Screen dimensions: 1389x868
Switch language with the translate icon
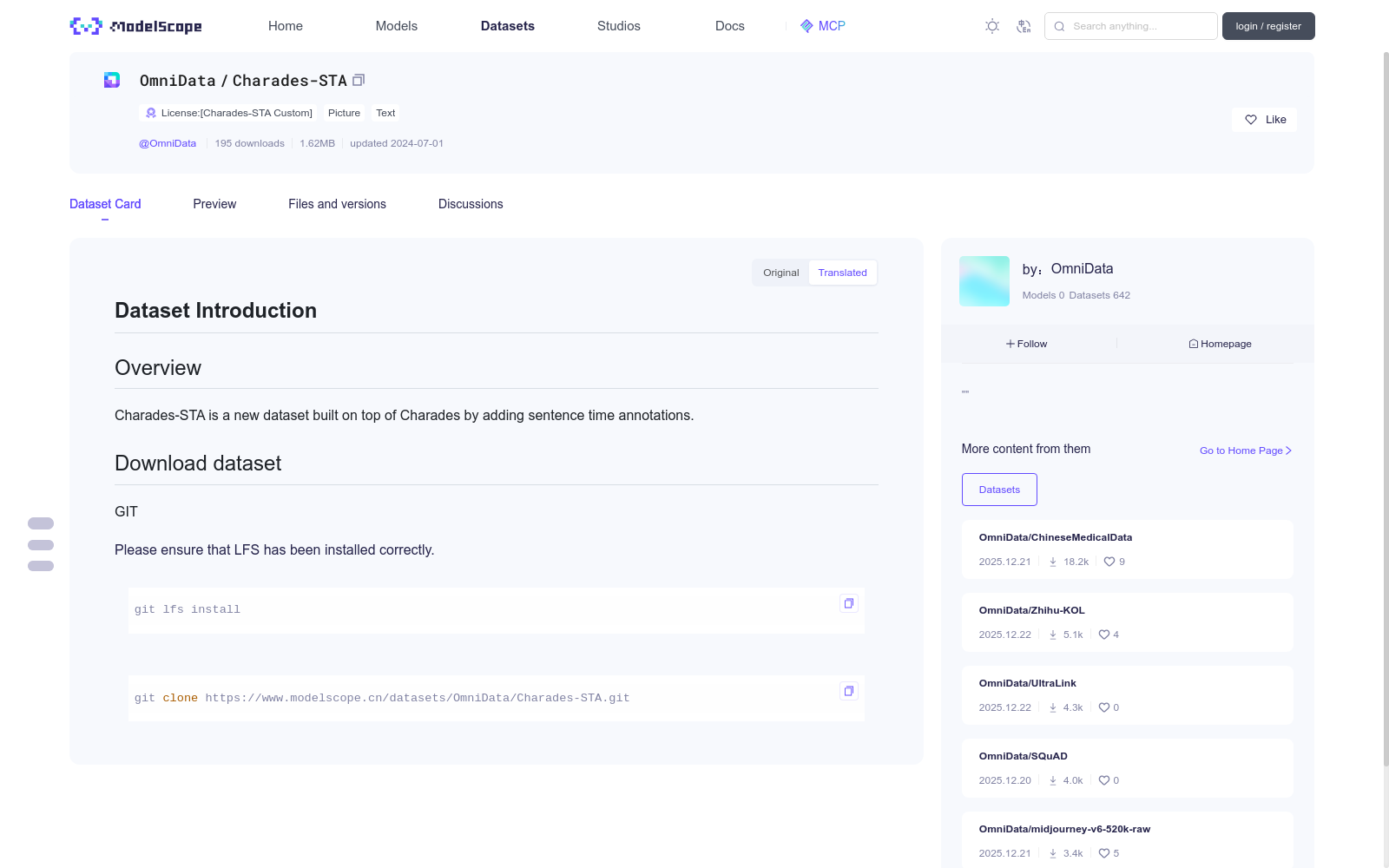(1024, 26)
